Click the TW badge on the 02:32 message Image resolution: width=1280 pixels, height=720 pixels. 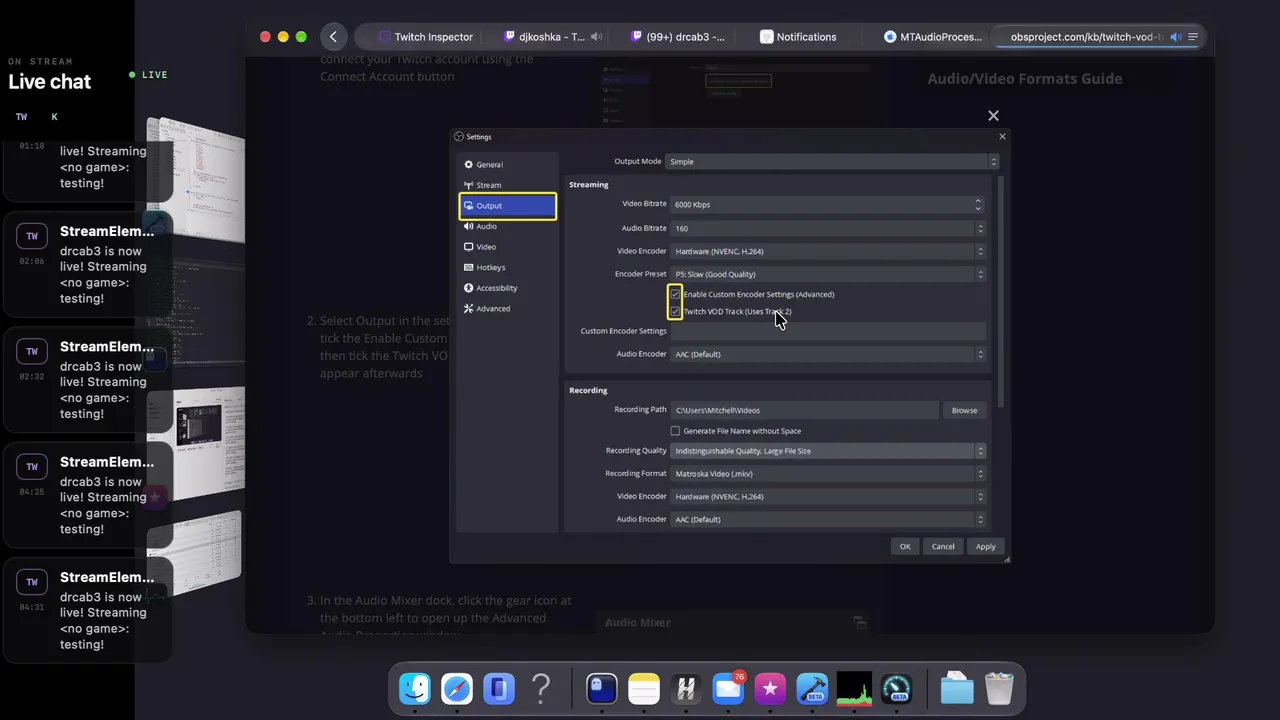pyautogui.click(x=32, y=351)
